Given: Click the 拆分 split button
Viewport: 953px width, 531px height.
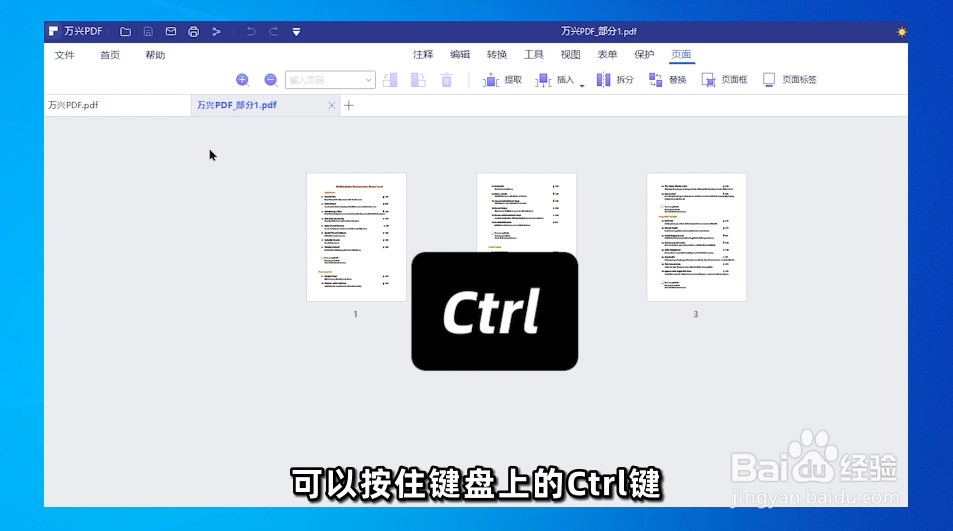Looking at the screenshot, I should coord(615,80).
